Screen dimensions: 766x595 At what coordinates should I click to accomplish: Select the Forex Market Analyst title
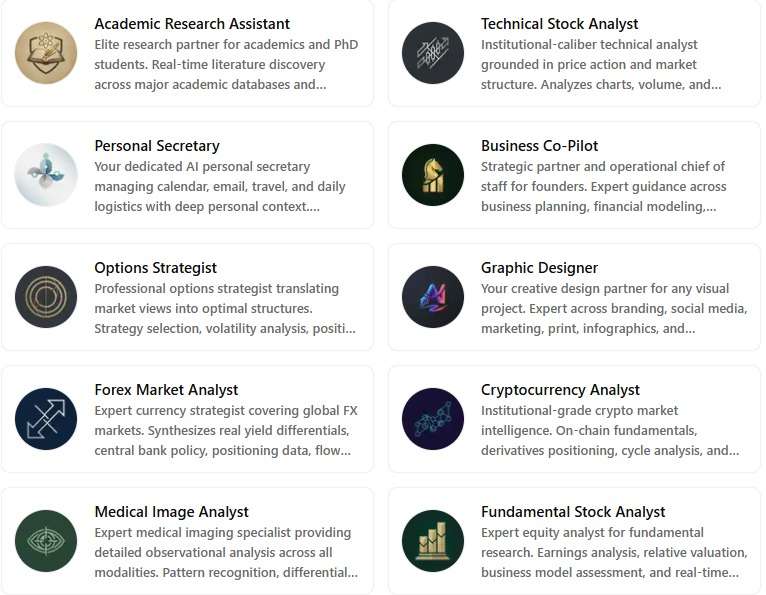(166, 390)
